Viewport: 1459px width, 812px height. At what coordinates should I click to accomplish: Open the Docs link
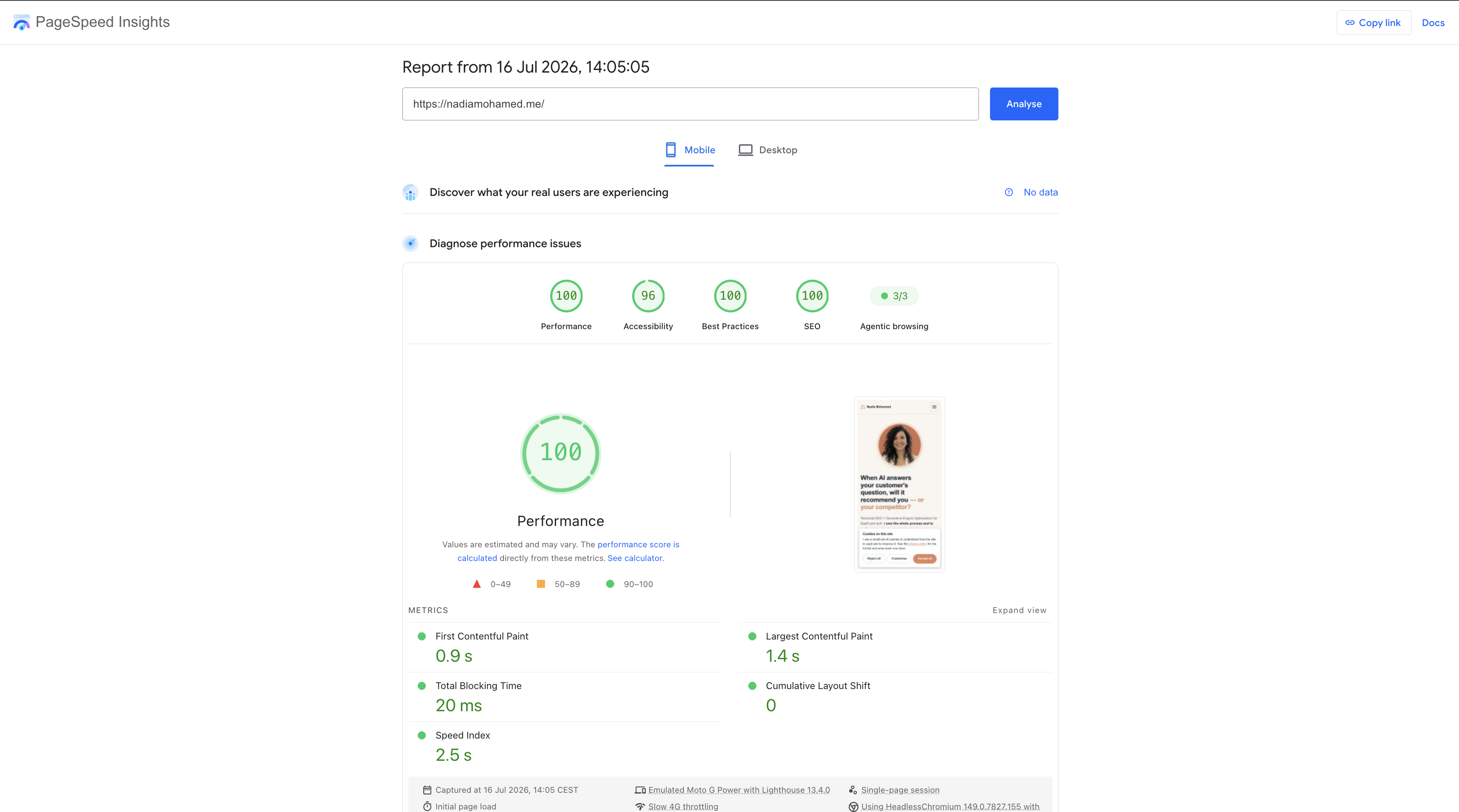coord(1433,23)
